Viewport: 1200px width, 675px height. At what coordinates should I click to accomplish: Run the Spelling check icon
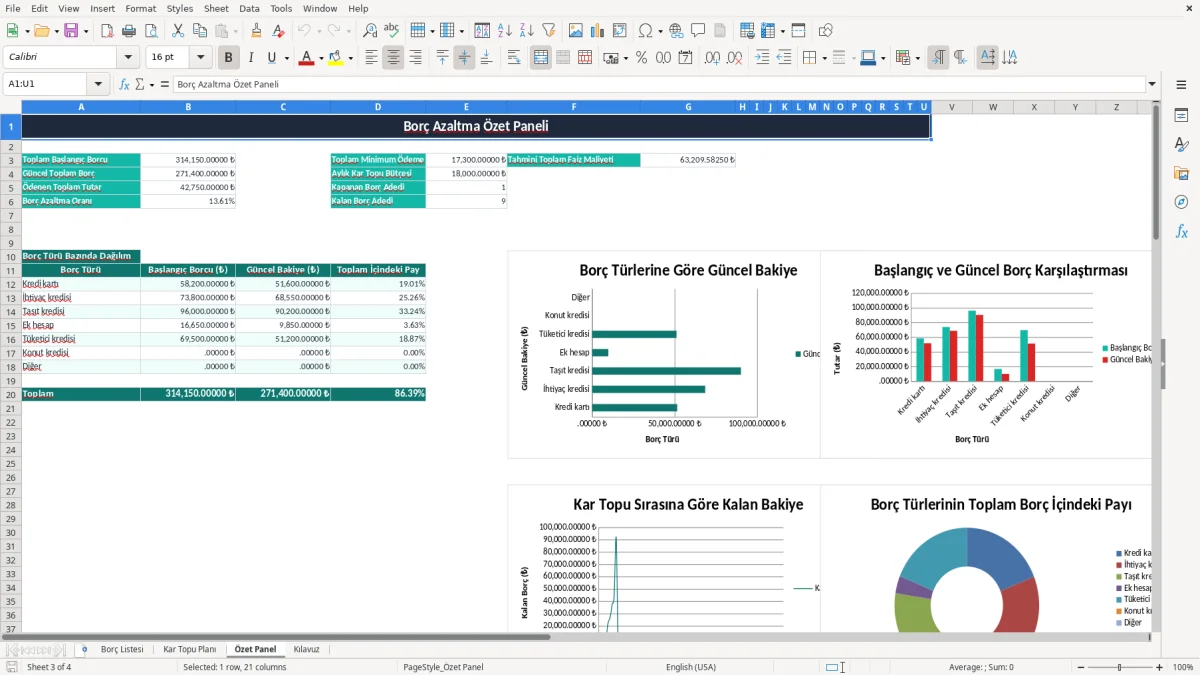pyautogui.click(x=392, y=31)
